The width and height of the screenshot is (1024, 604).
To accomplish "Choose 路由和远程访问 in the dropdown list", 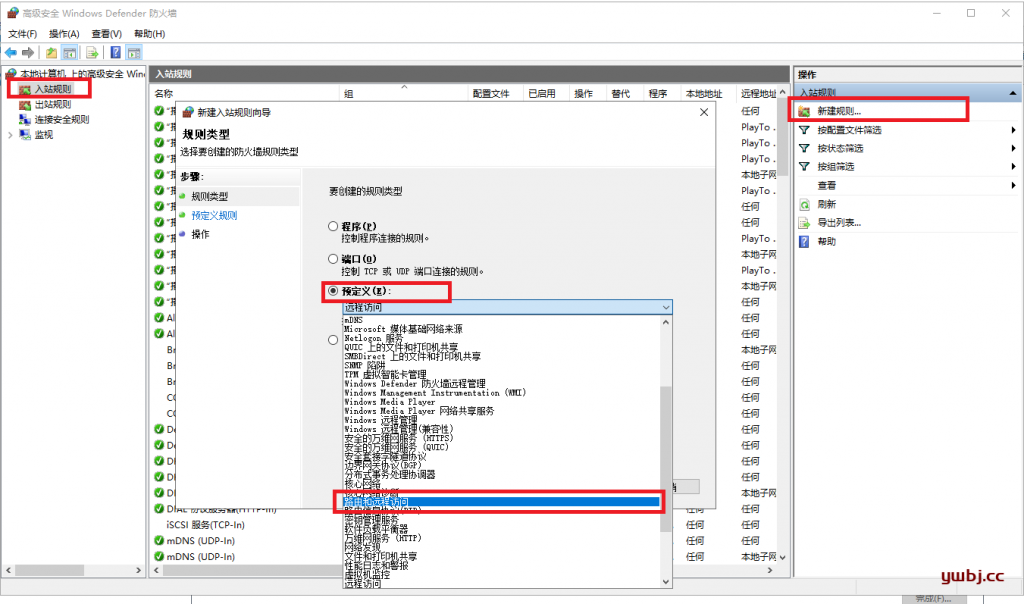I will [x=501, y=501].
